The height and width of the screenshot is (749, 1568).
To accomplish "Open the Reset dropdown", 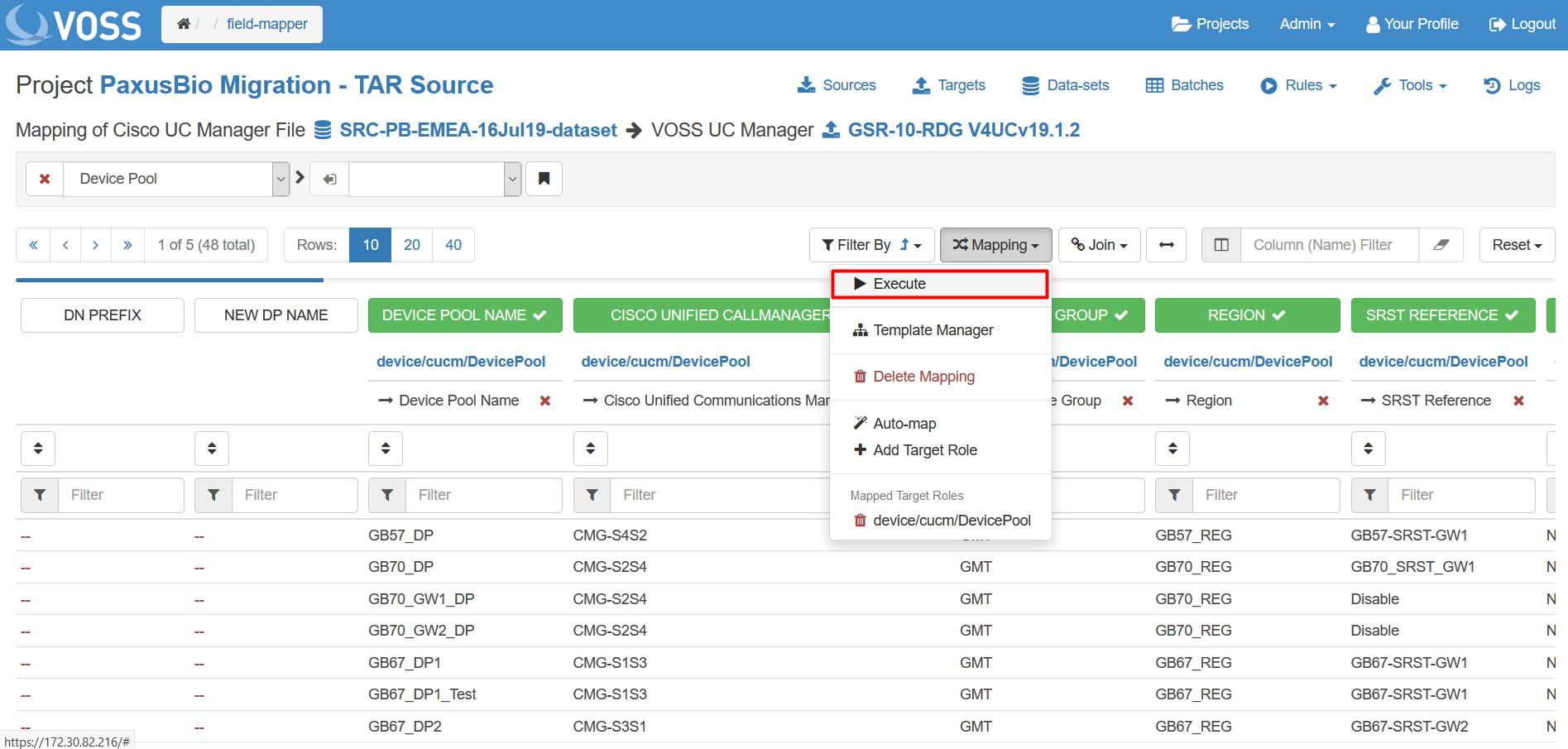I will (1516, 245).
